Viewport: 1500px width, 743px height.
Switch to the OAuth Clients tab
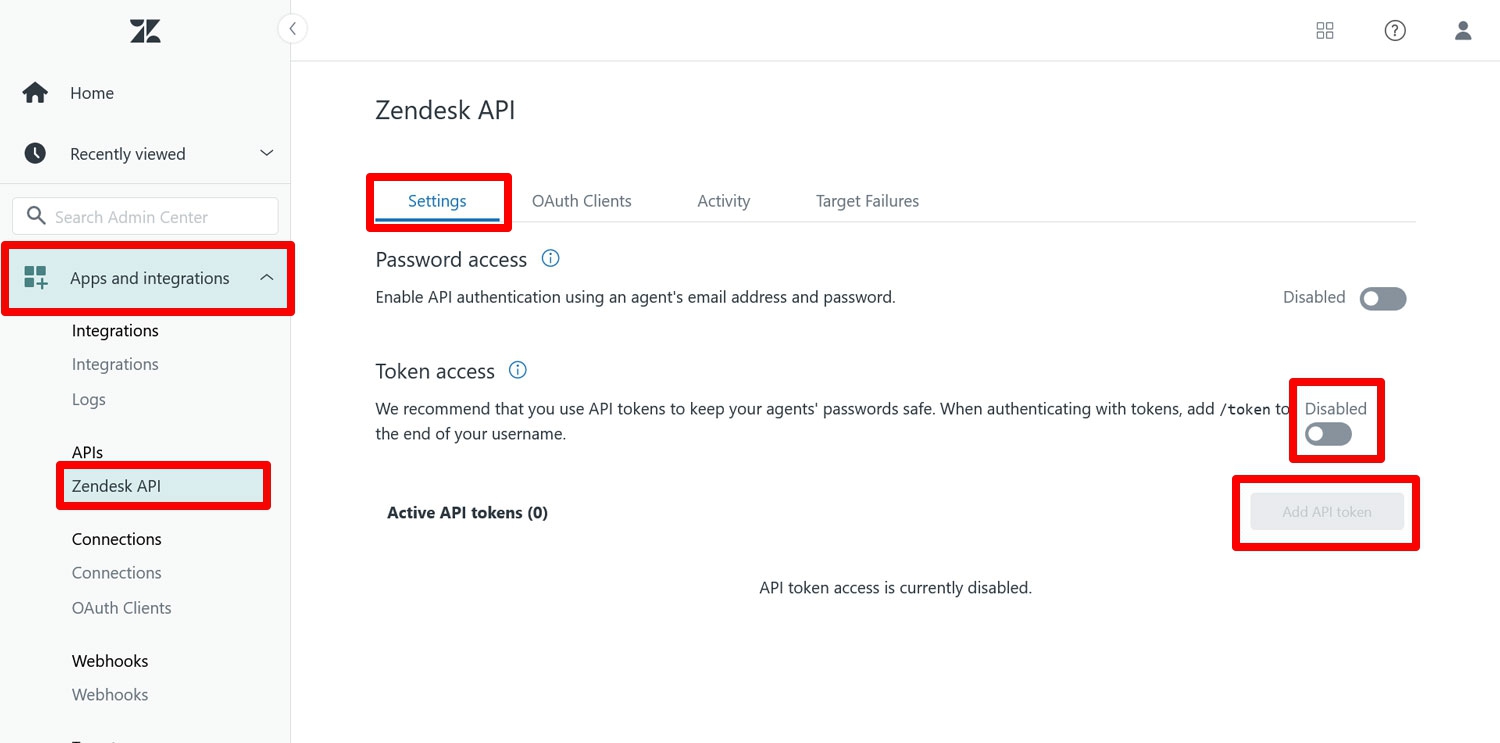(x=581, y=201)
